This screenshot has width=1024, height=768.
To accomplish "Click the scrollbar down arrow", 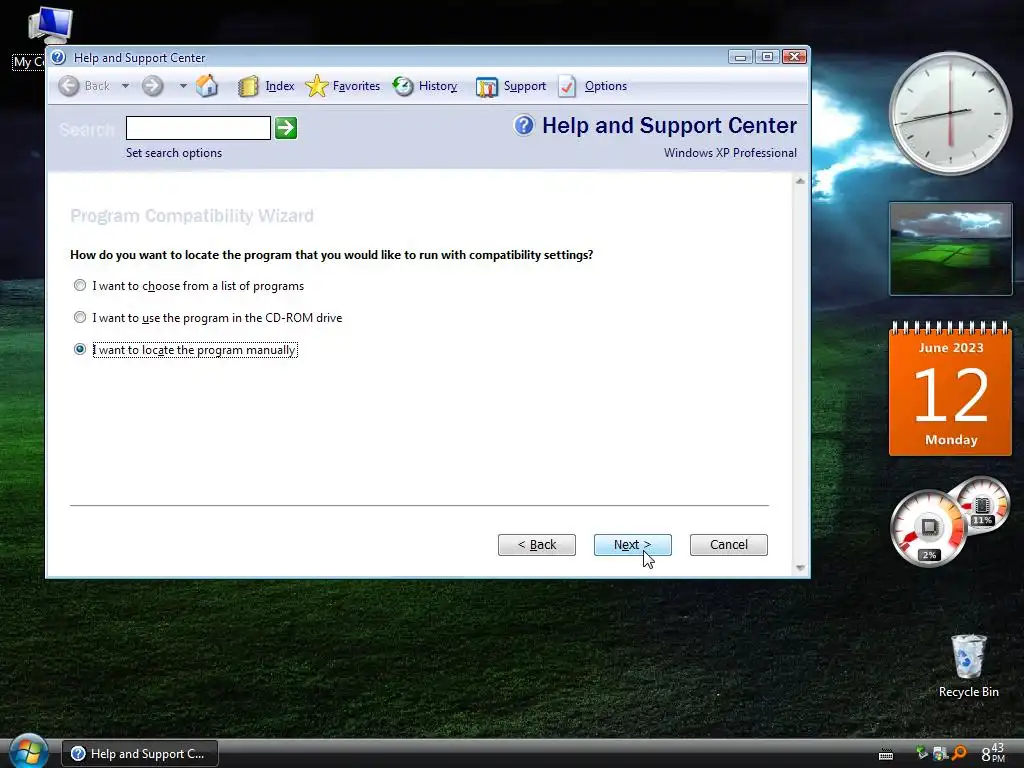I will [800, 568].
